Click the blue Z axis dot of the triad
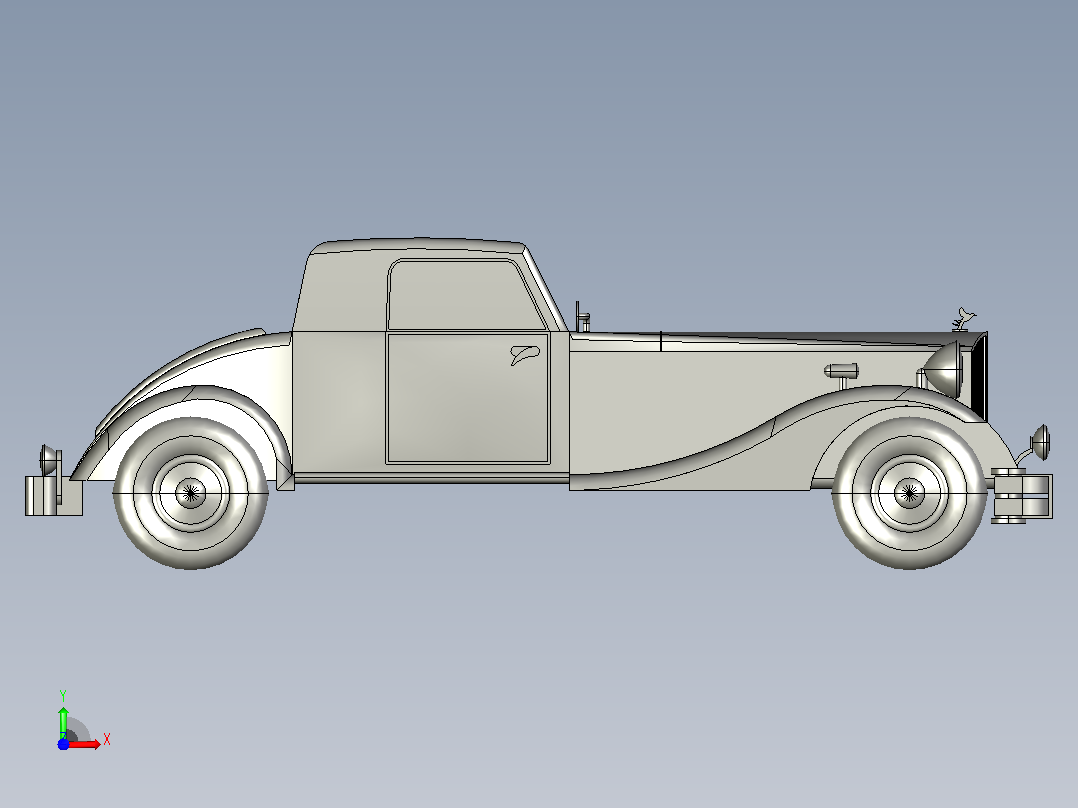Viewport: 1078px width, 808px height. click(x=63, y=744)
